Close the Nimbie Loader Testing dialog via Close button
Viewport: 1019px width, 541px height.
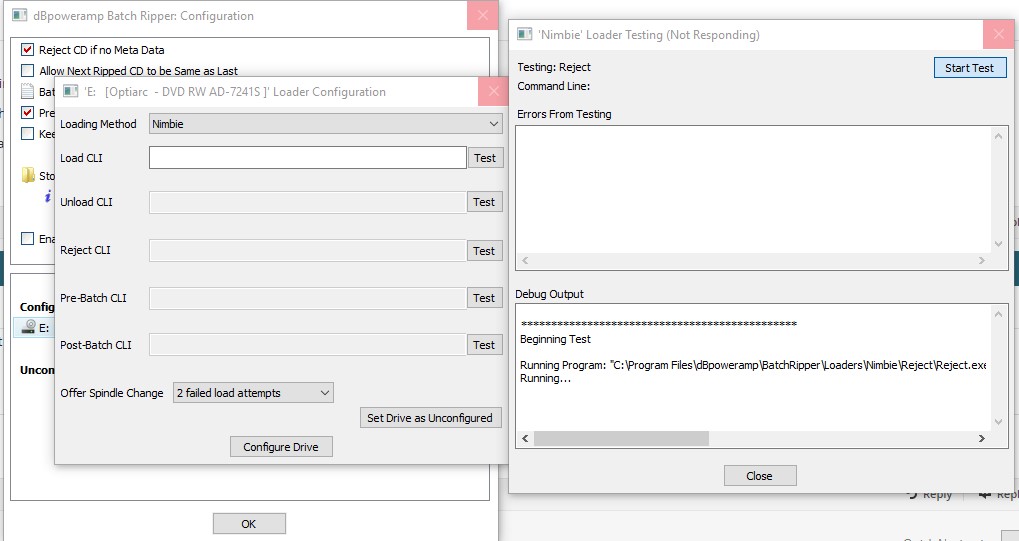point(759,476)
